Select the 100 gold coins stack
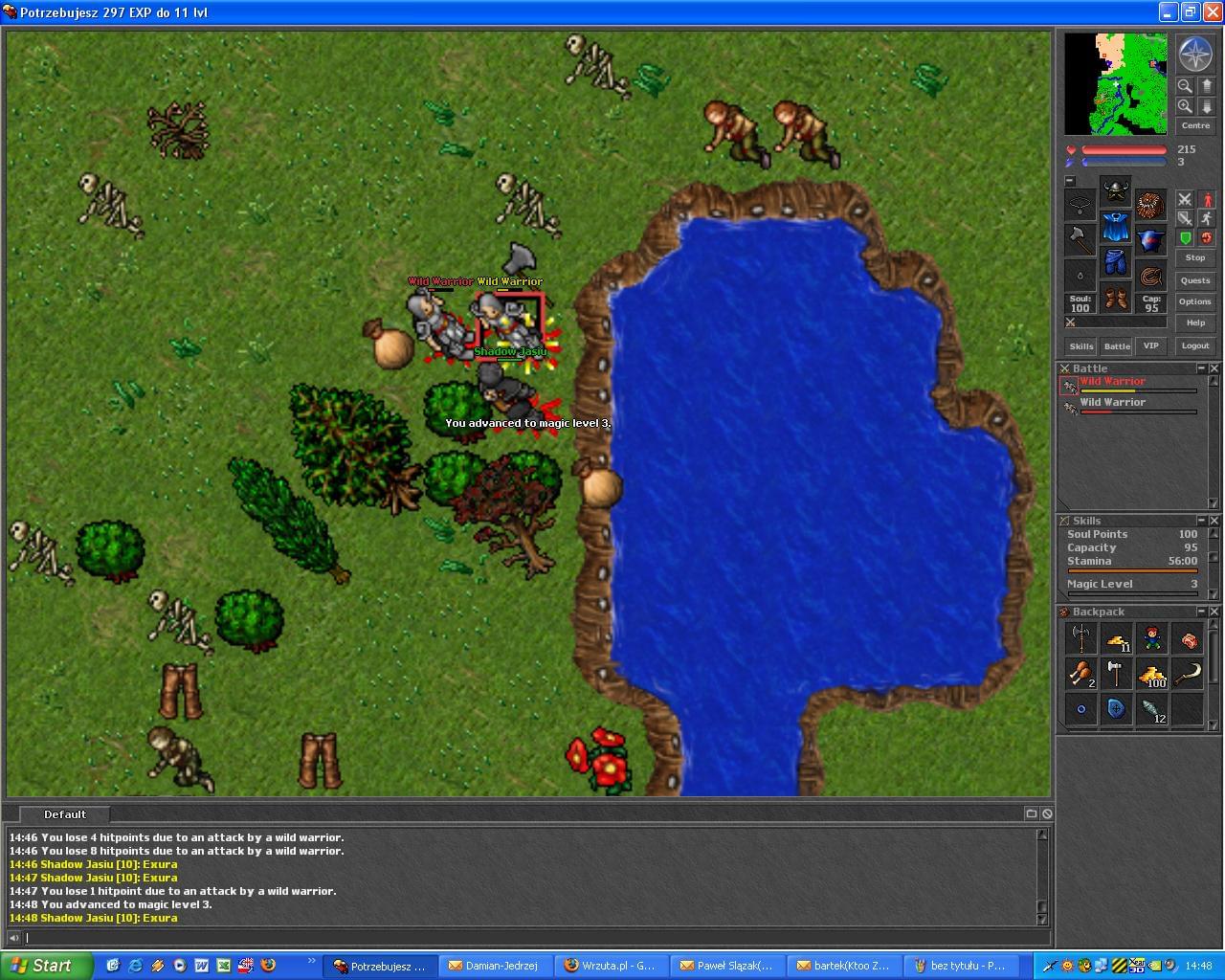The image size is (1225, 980). click(x=1151, y=674)
